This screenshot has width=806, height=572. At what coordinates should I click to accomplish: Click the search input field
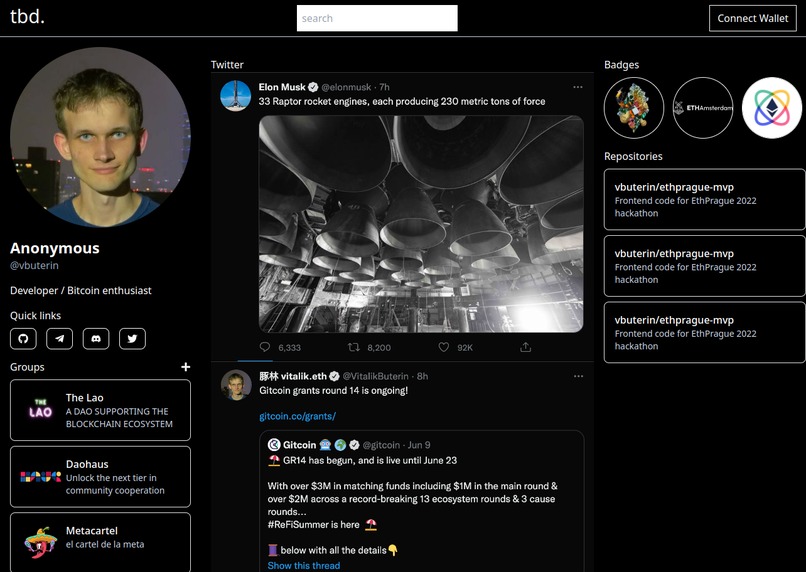(377, 19)
